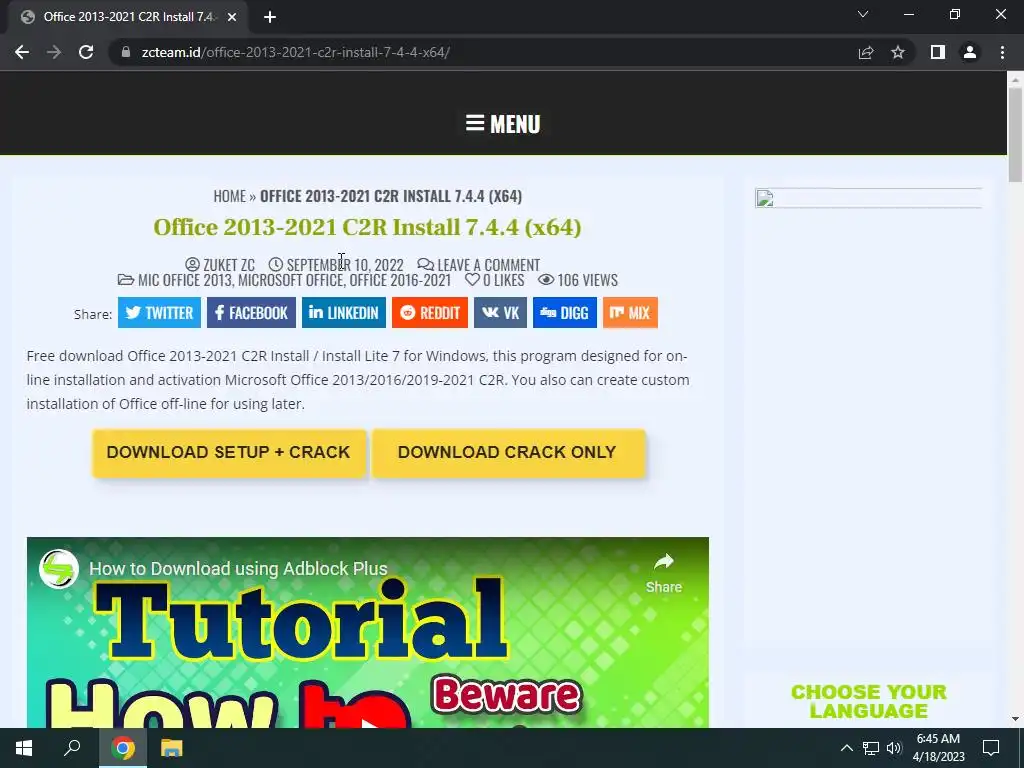
Task: Open the MICROSOFT OFFICE category link
Action: [291, 280]
